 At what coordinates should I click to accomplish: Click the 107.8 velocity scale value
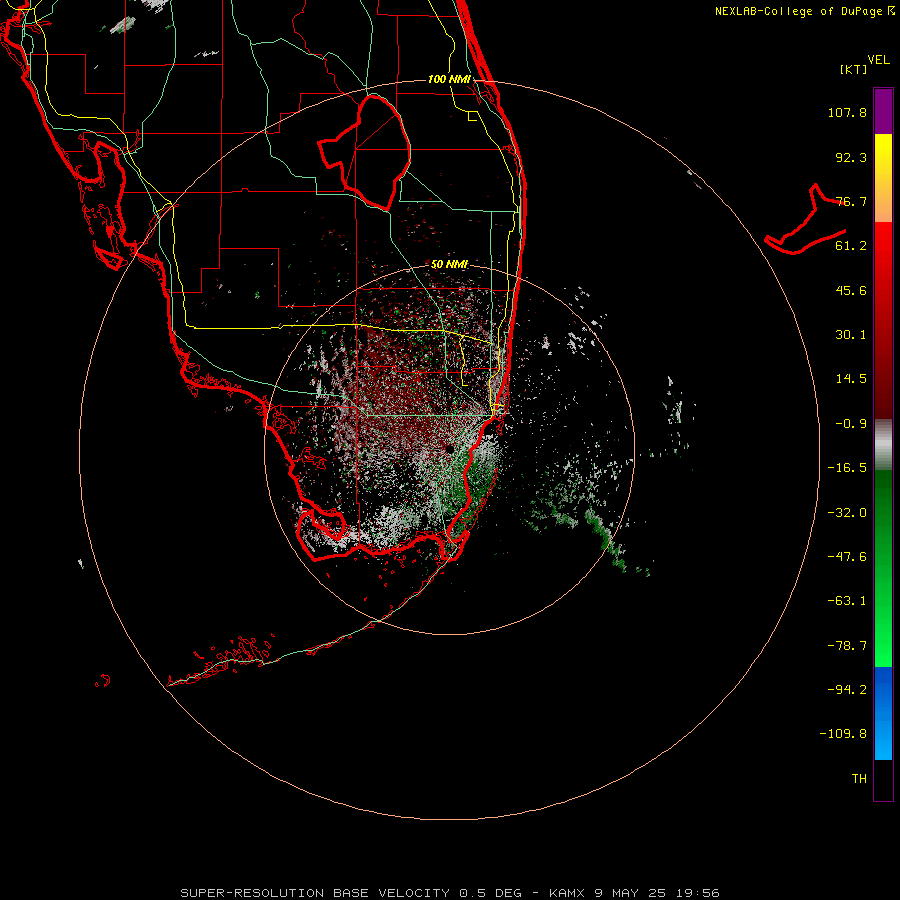847,112
